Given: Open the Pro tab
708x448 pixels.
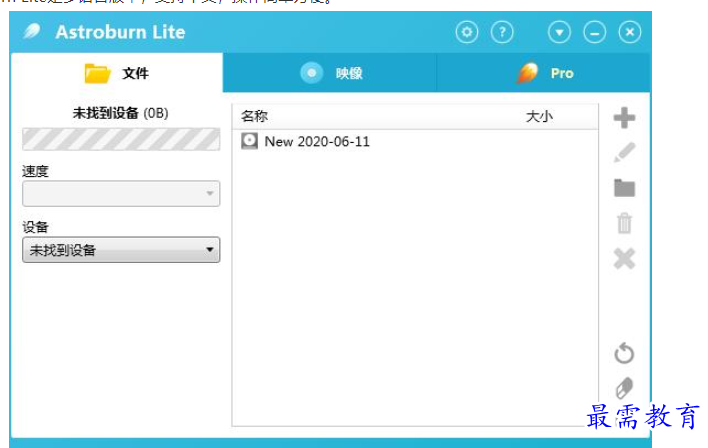Looking at the screenshot, I should coord(544,73).
